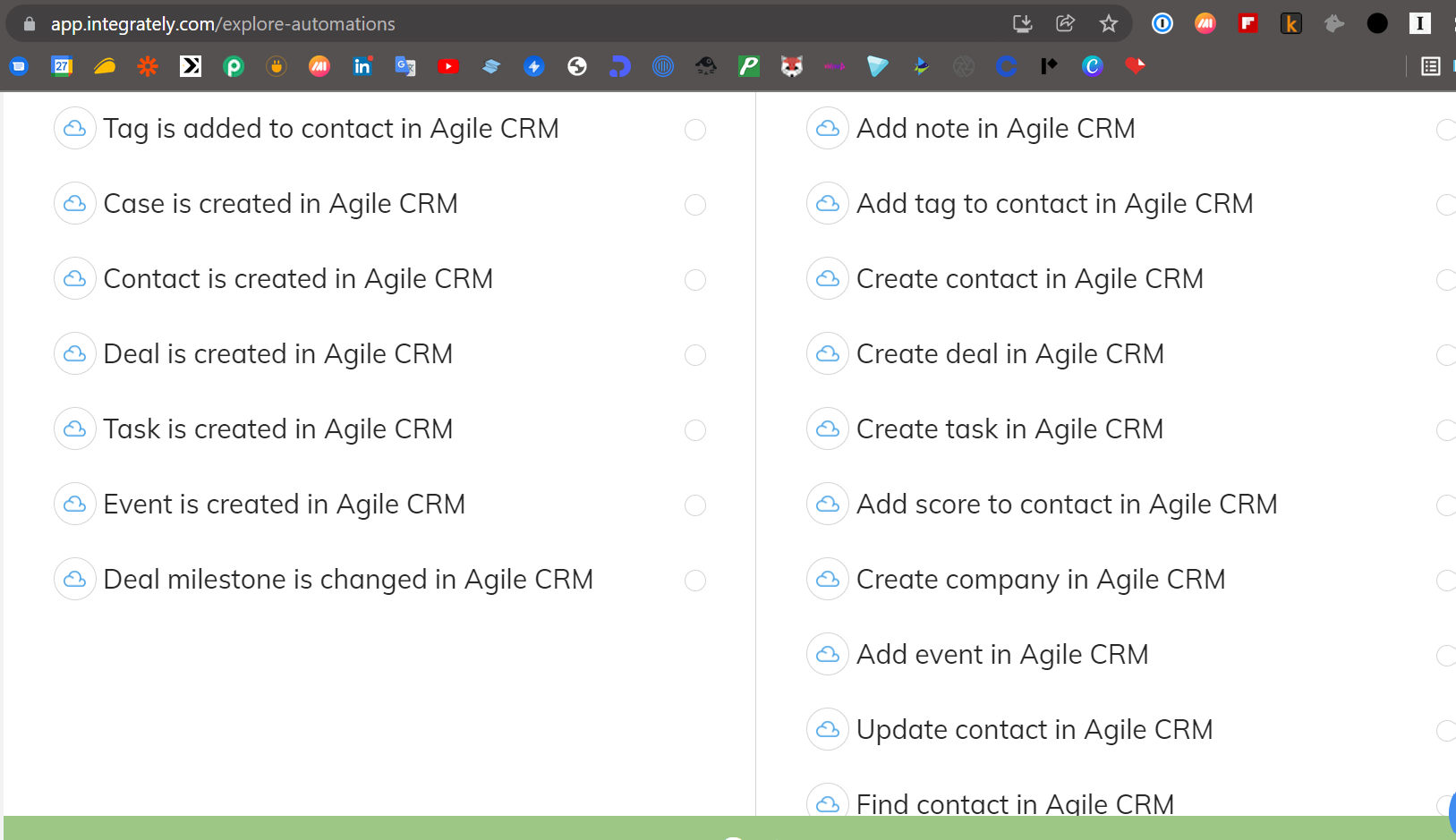Screen dimensions: 1456x840
Task: Click cloud icon beside Create company action
Action: tap(828, 580)
